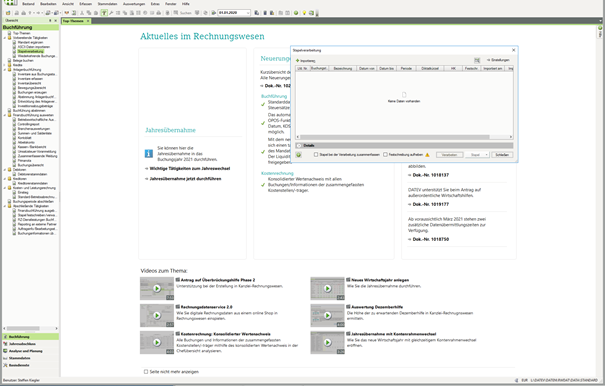Click the Analyse und Planung icon at bottom left
This screenshot has width=605, height=386.
pos(5,351)
